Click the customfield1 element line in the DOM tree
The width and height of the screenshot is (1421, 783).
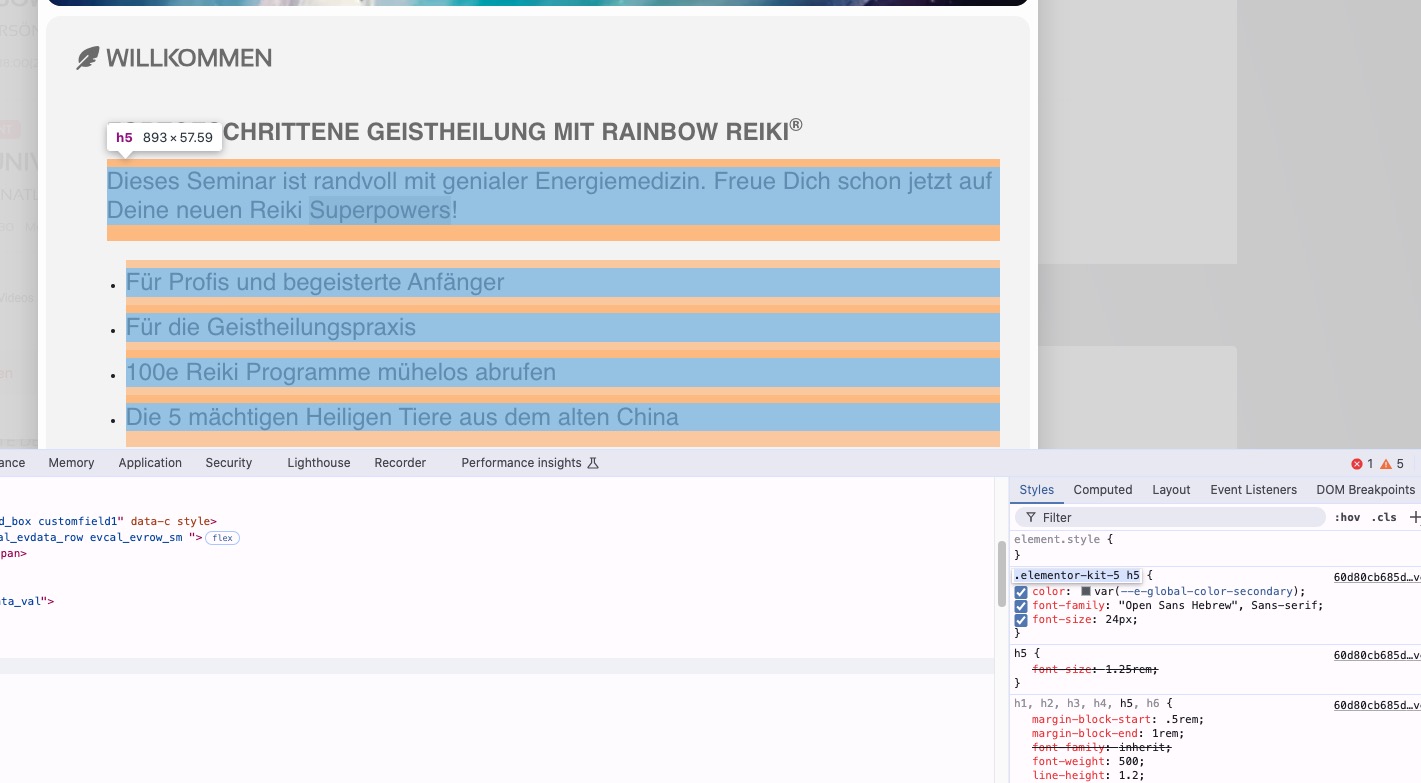(108, 522)
